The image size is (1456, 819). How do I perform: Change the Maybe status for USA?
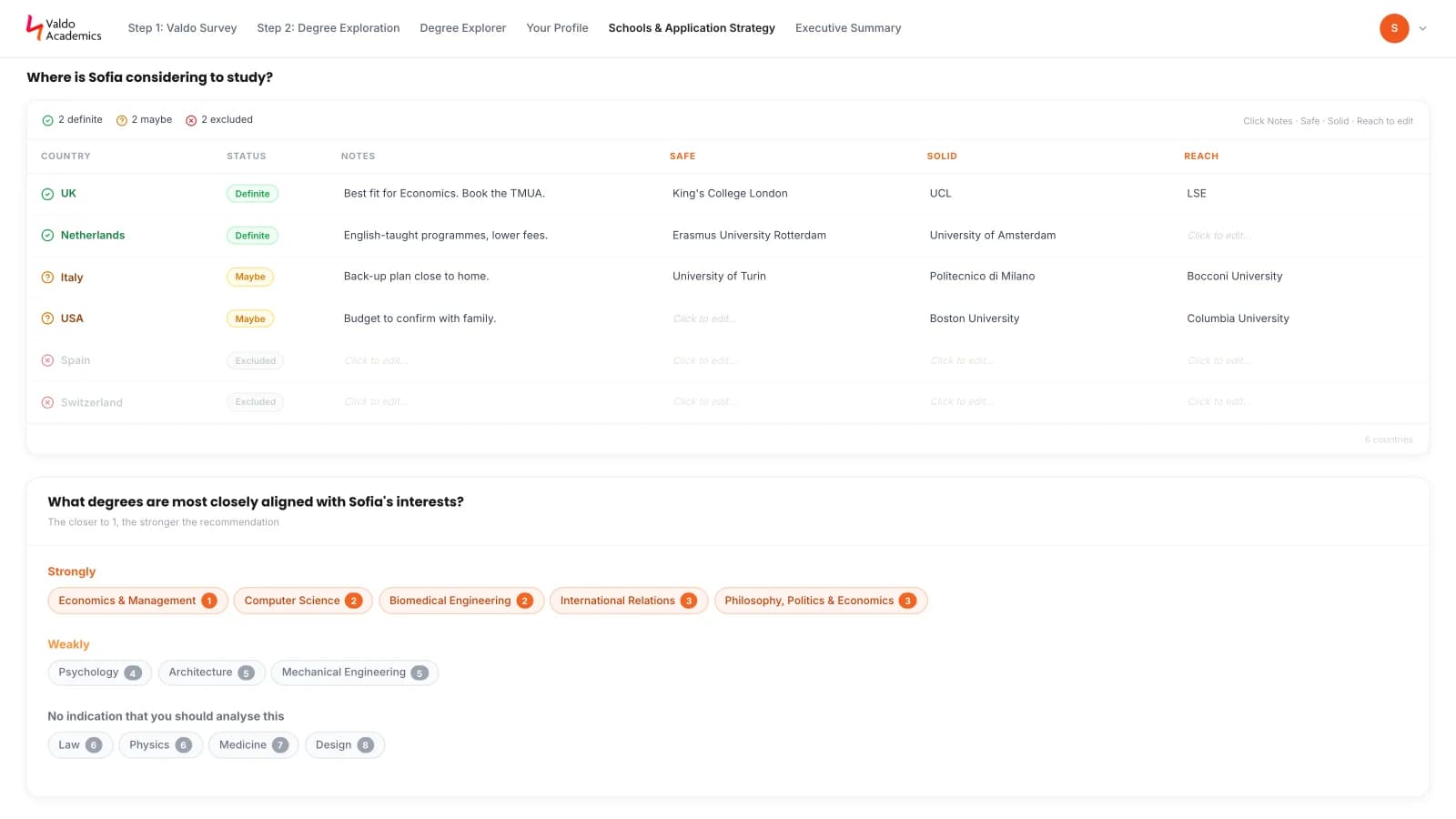coord(250,318)
